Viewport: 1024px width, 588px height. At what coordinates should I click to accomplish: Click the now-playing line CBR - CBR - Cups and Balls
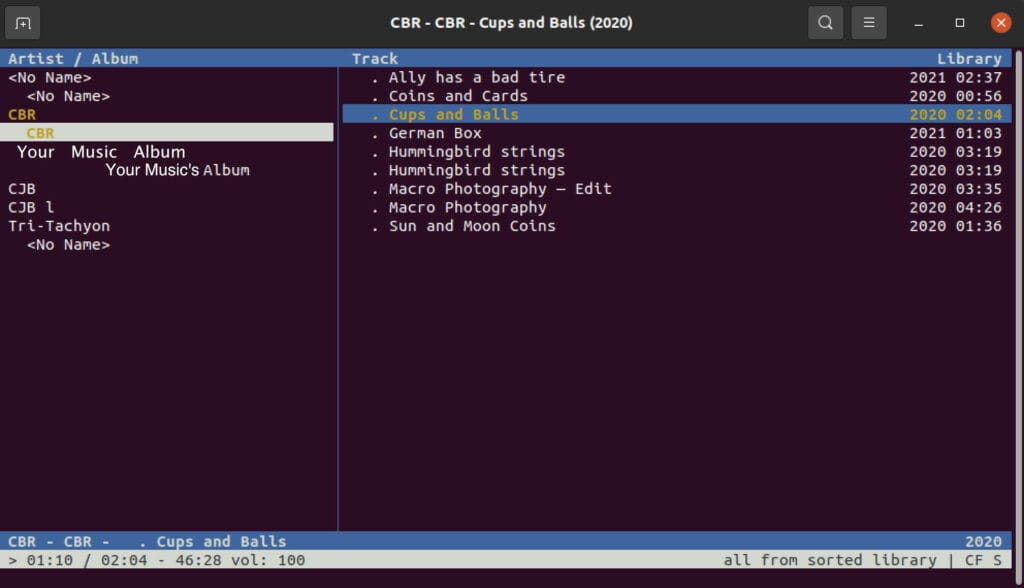pos(147,542)
